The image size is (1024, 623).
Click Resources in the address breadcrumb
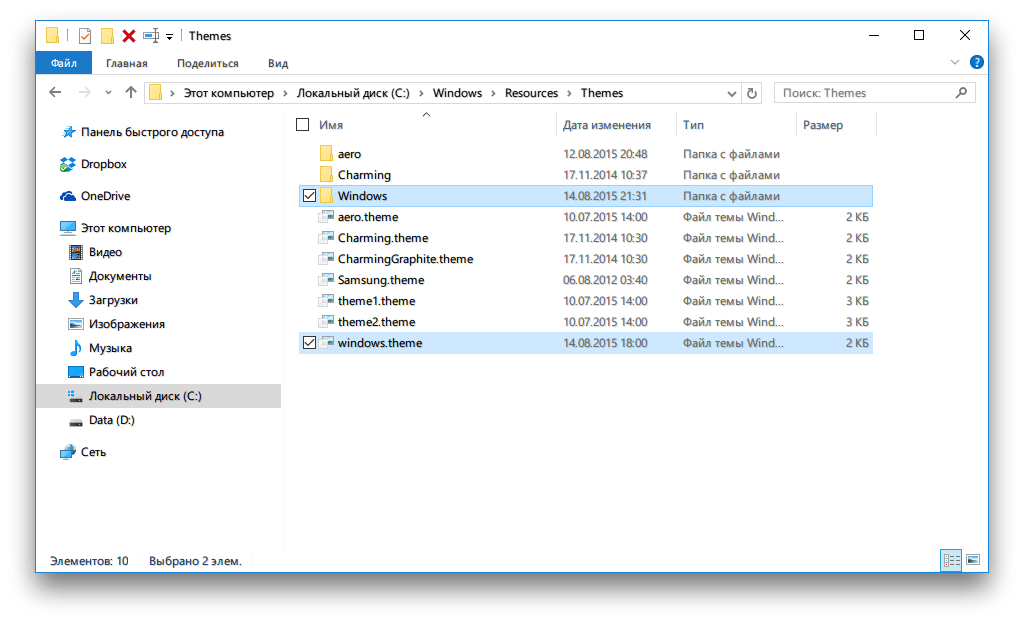pyautogui.click(x=531, y=93)
